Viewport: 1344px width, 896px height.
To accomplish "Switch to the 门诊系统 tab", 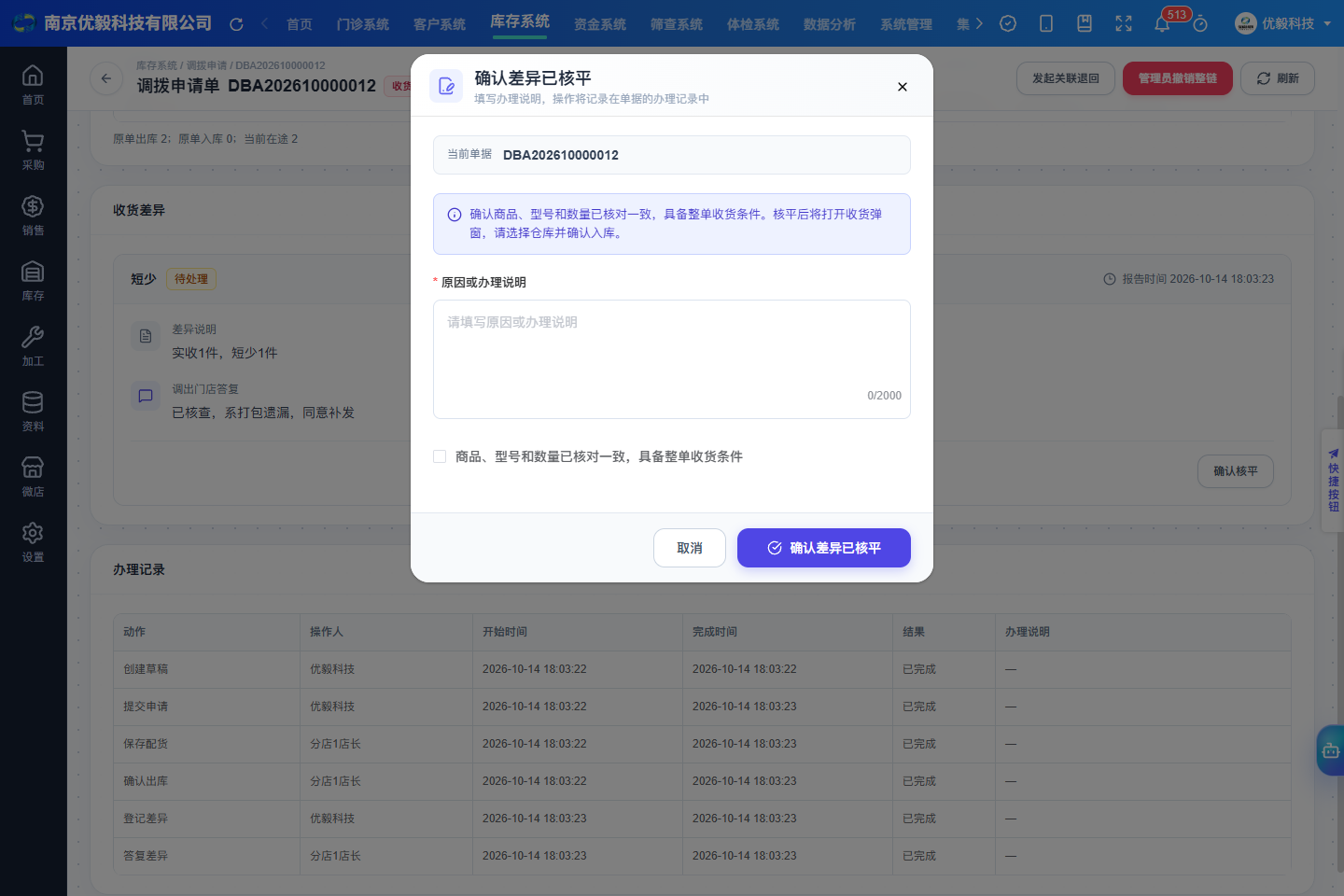I will pyautogui.click(x=363, y=24).
